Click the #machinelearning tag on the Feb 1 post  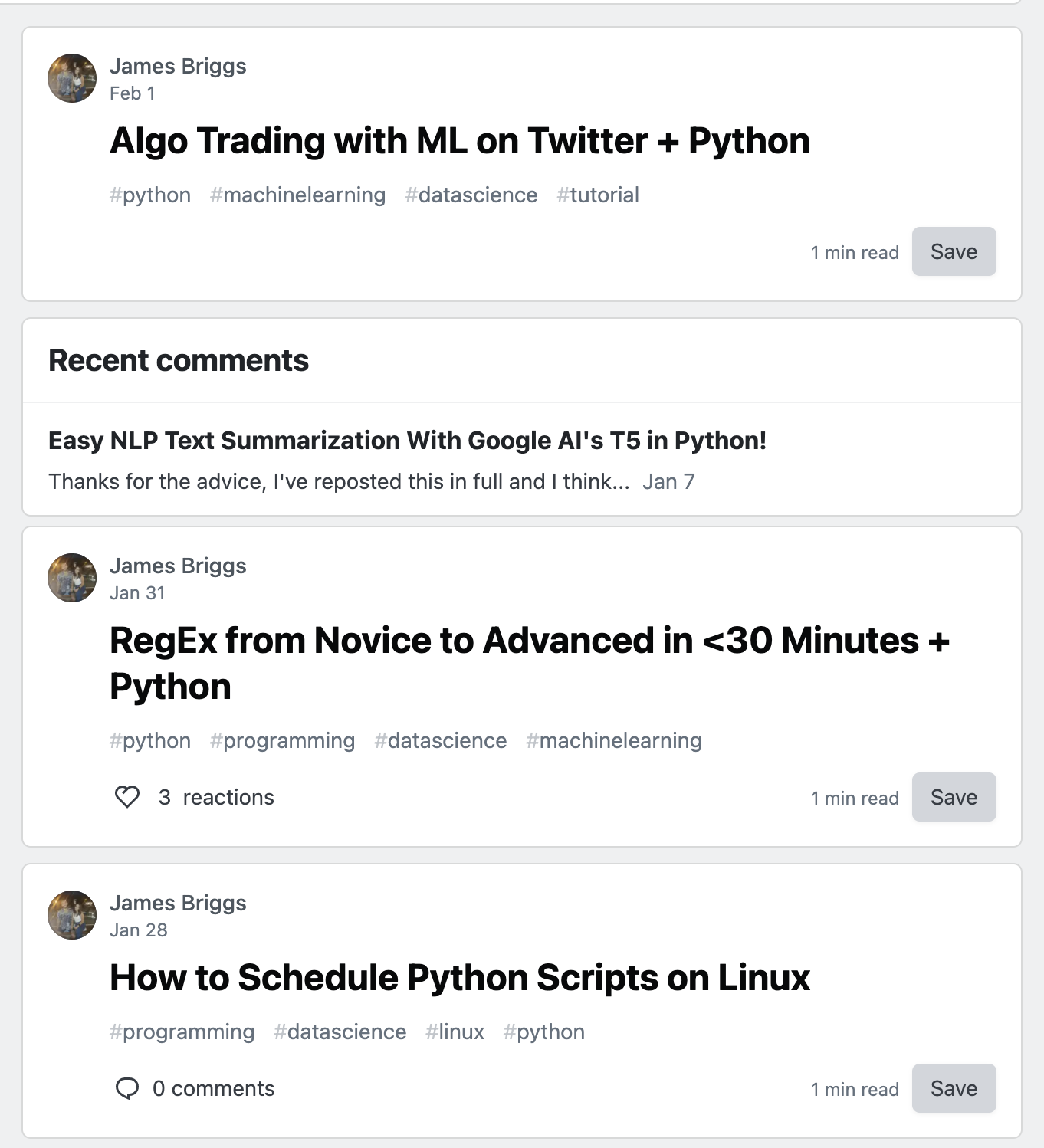coord(297,195)
